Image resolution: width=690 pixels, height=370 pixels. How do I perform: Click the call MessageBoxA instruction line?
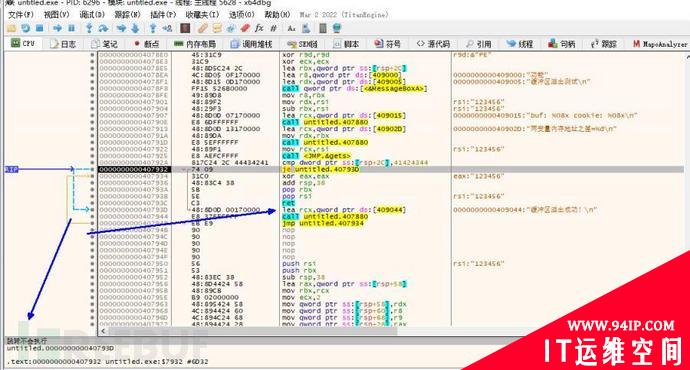click(x=355, y=88)
